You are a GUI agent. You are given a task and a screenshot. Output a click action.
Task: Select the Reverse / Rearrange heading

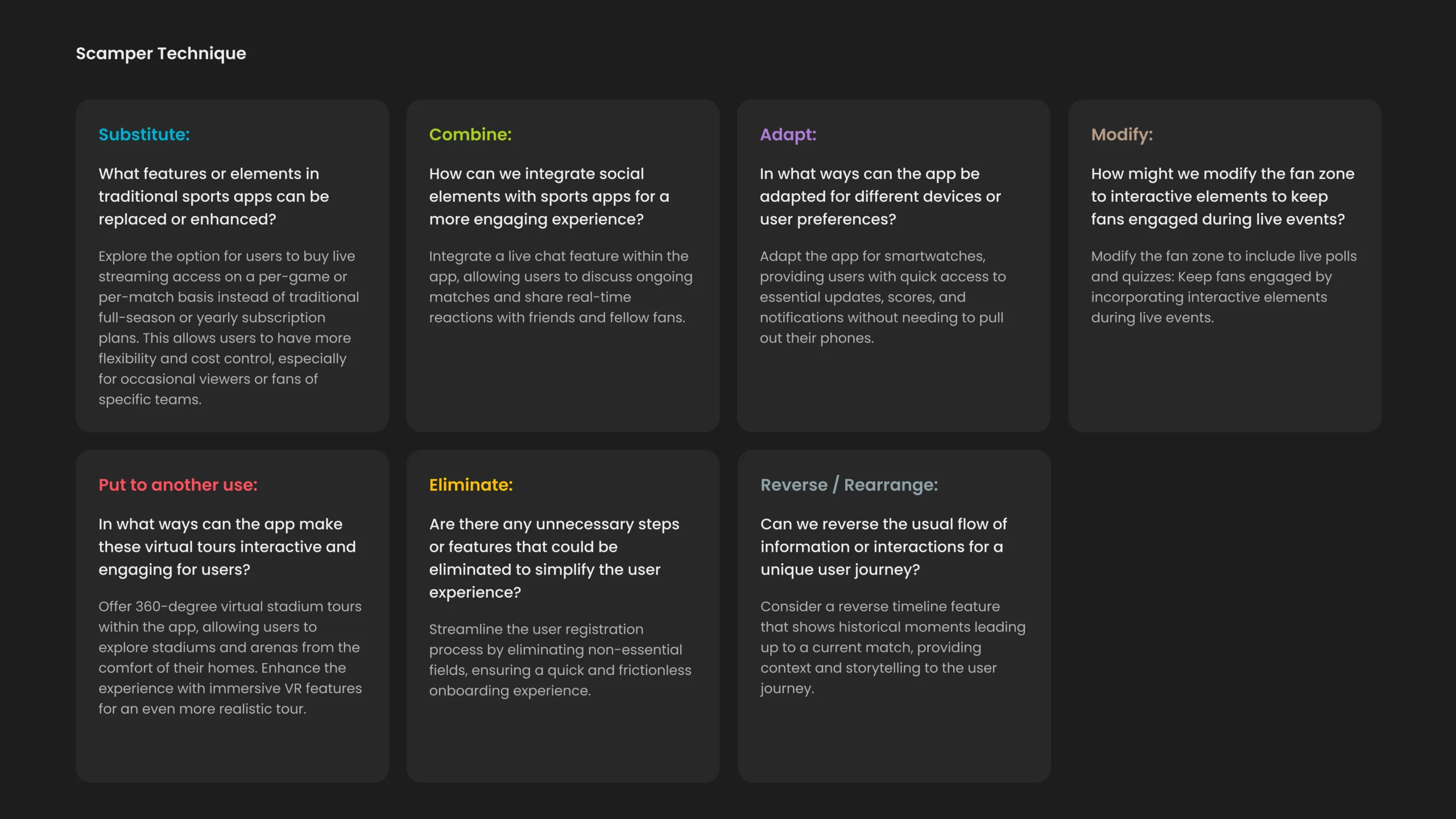point(849,485)
